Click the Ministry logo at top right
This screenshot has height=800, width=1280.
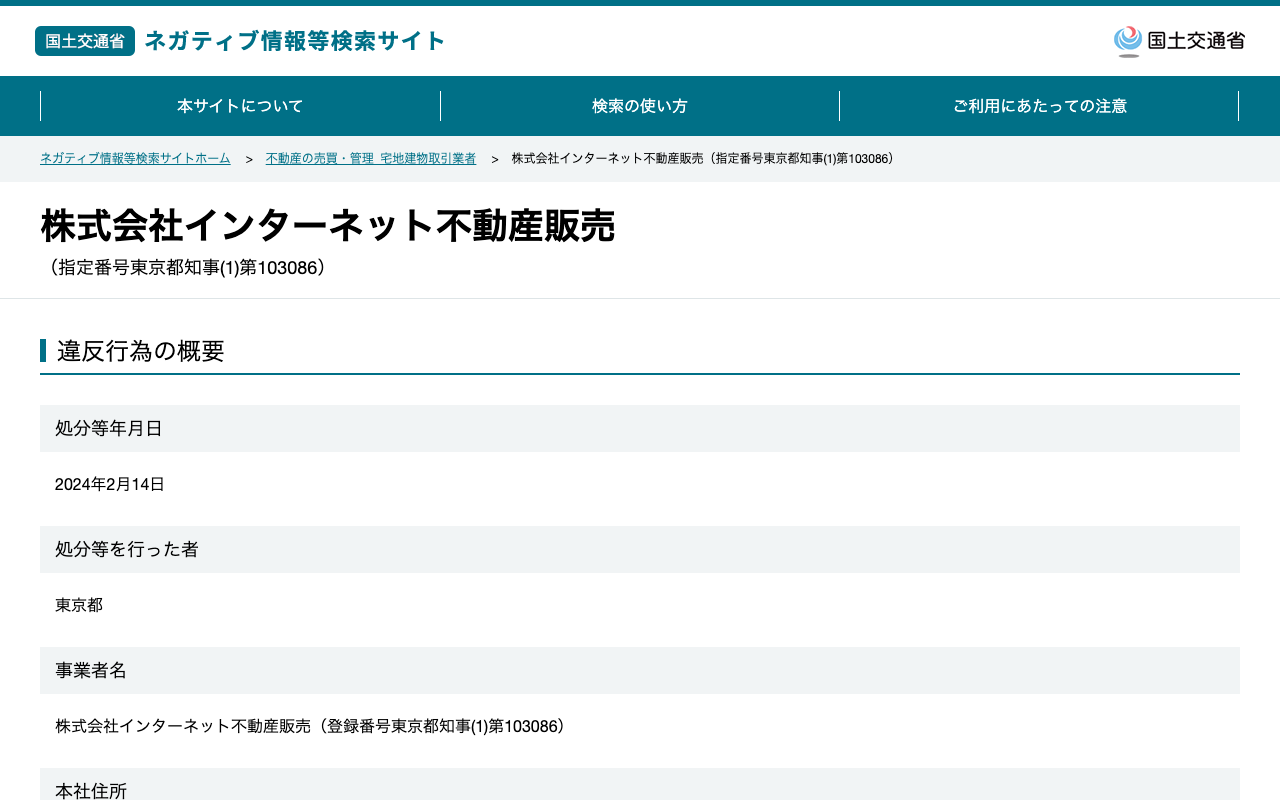pos(1179,41)
